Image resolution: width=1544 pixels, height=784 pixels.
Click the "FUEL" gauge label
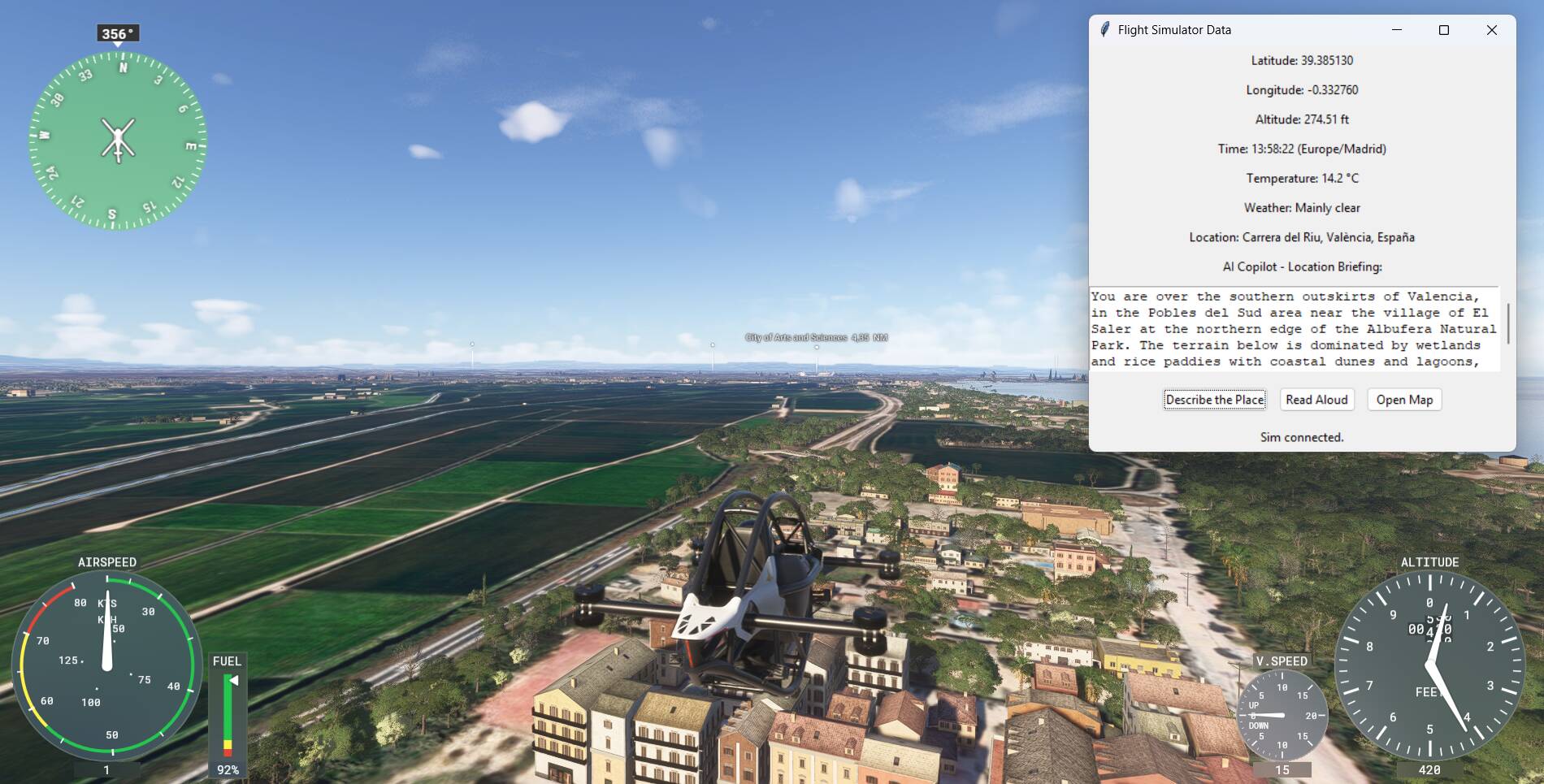point(227,661)
